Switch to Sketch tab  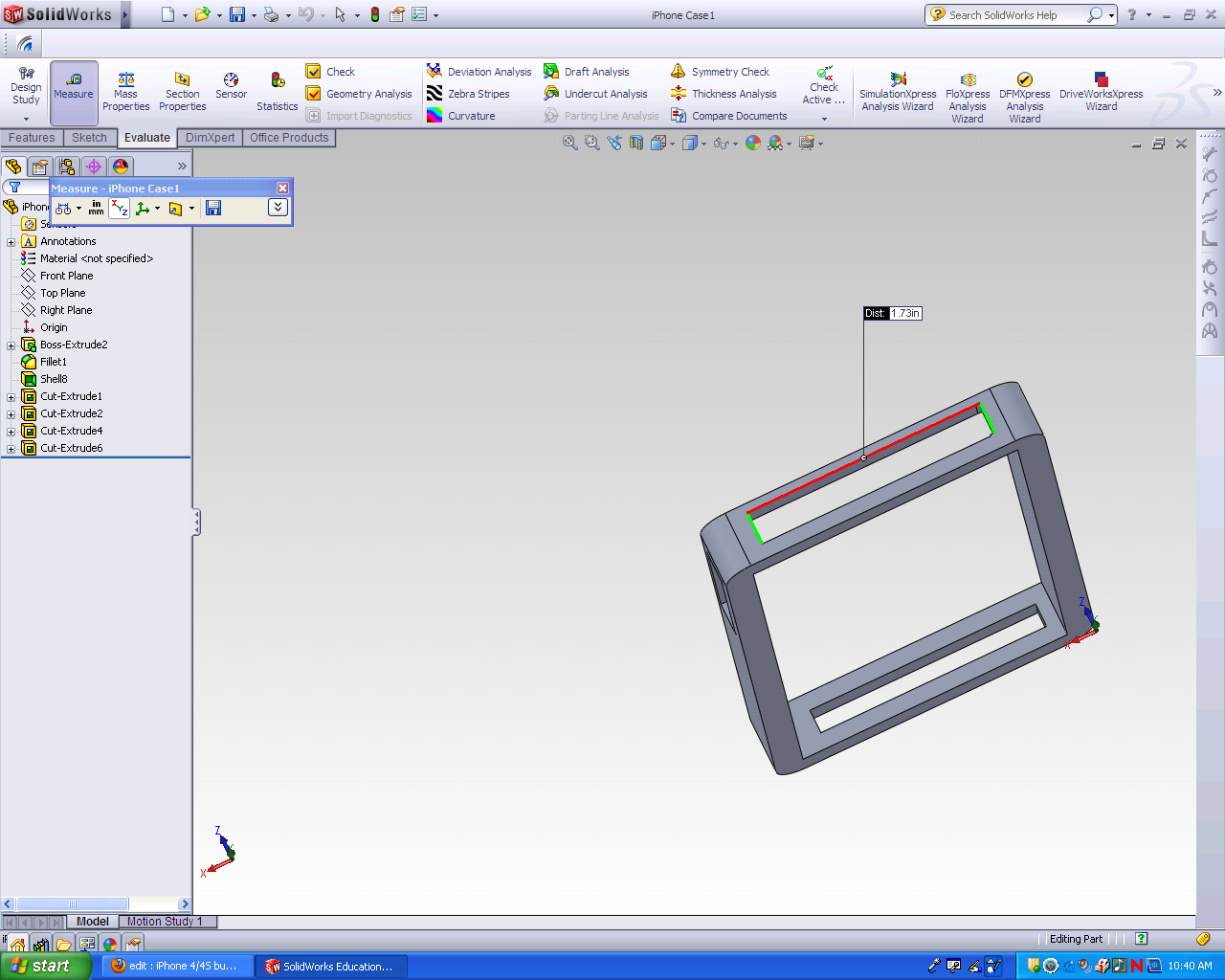[89, 138]
